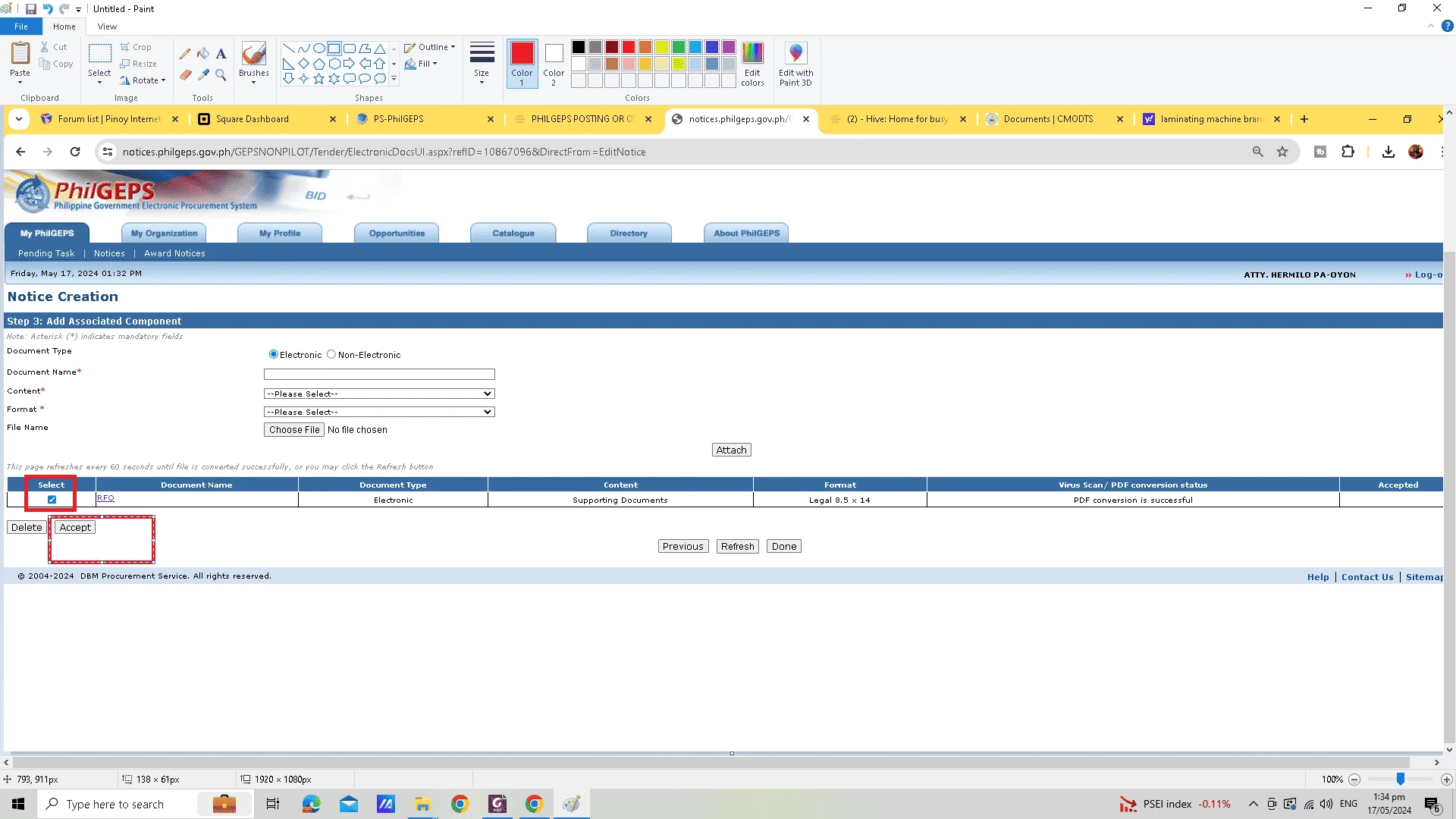Select the Non-Electronic radio option
This screenshot has width=1456, height=819.
coord(331,354)
